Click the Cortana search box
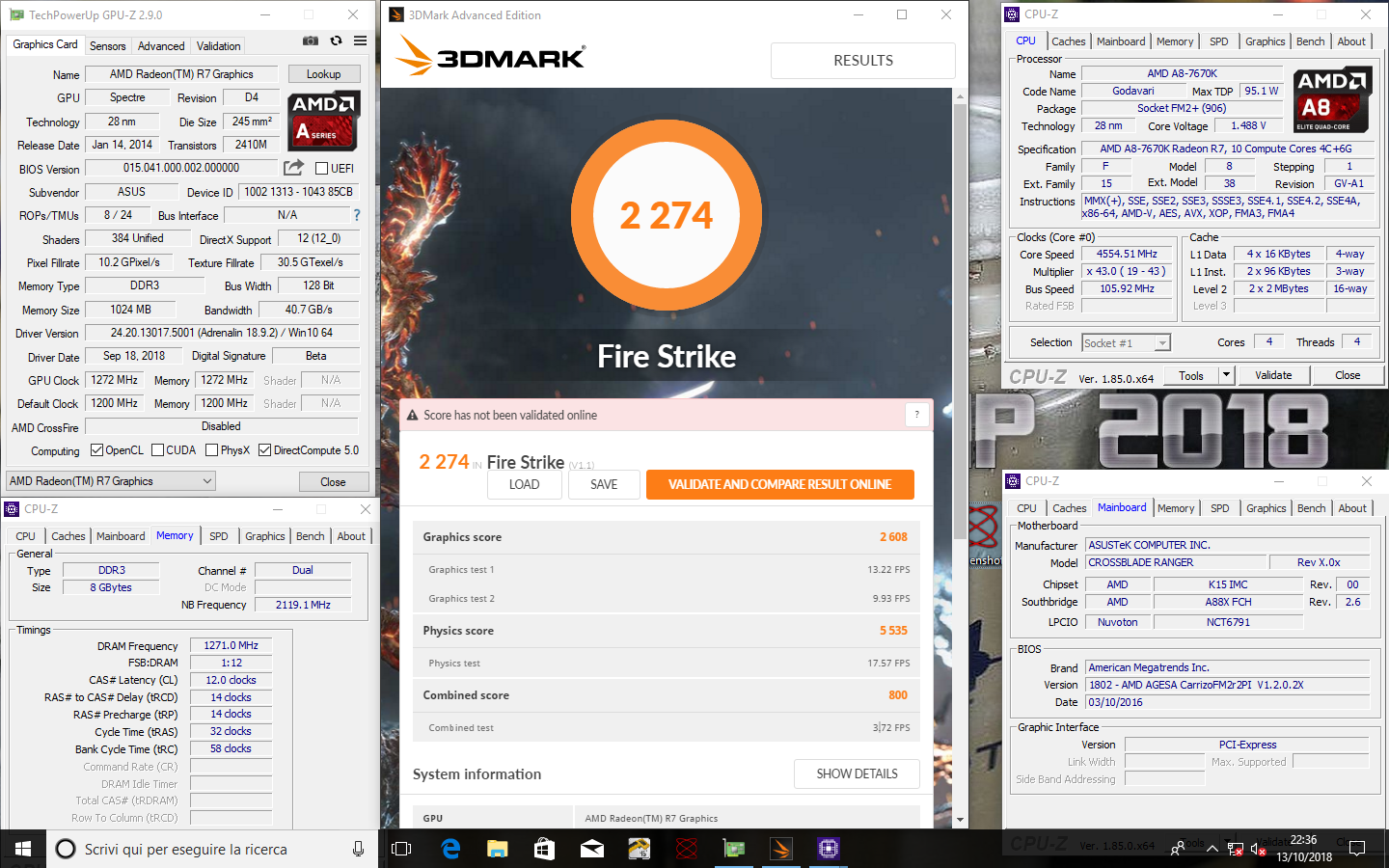The width and height of the screenshot is (1389, 868). pos(212,849)
